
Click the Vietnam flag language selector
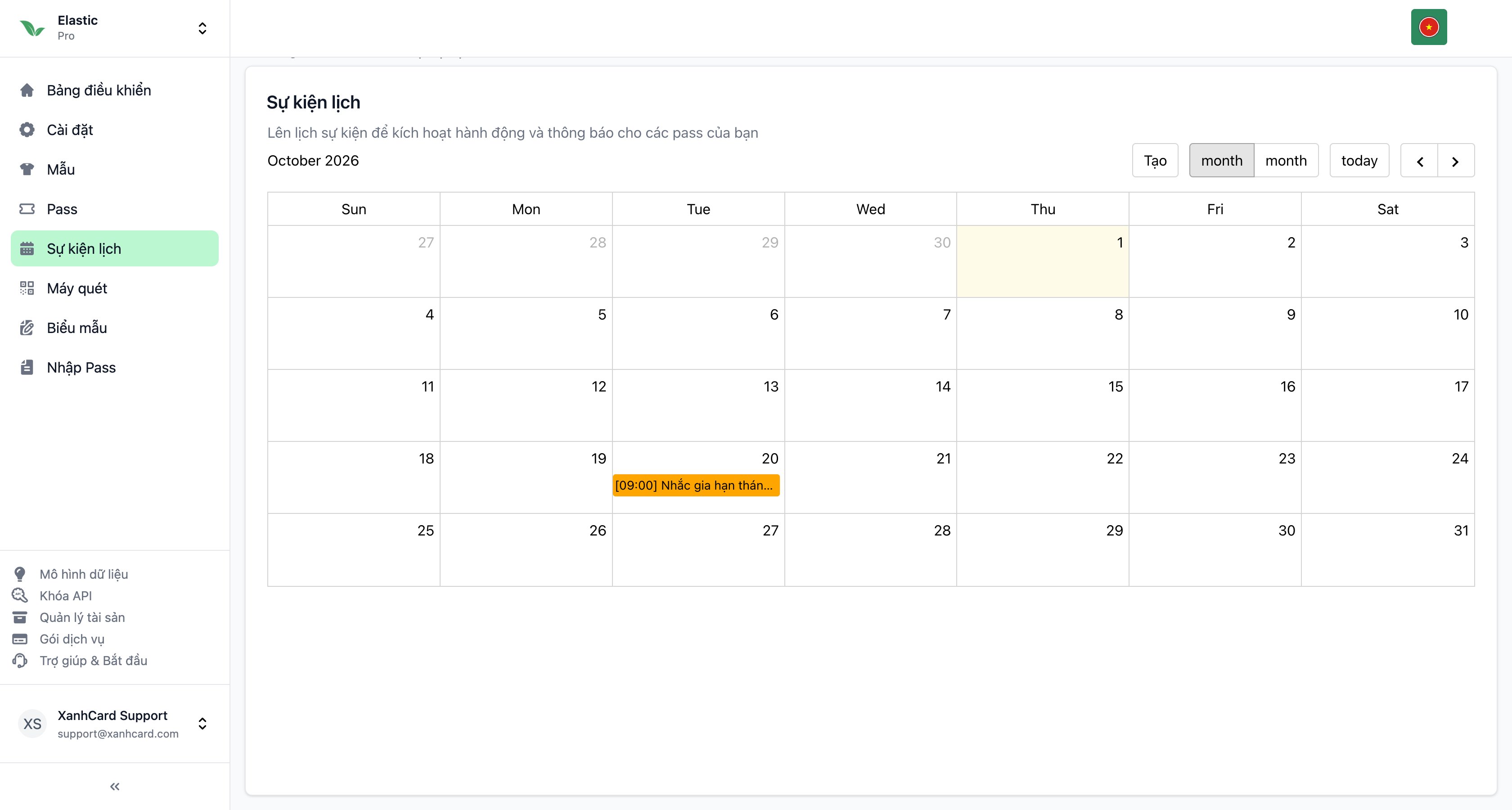coord(1429,27)
